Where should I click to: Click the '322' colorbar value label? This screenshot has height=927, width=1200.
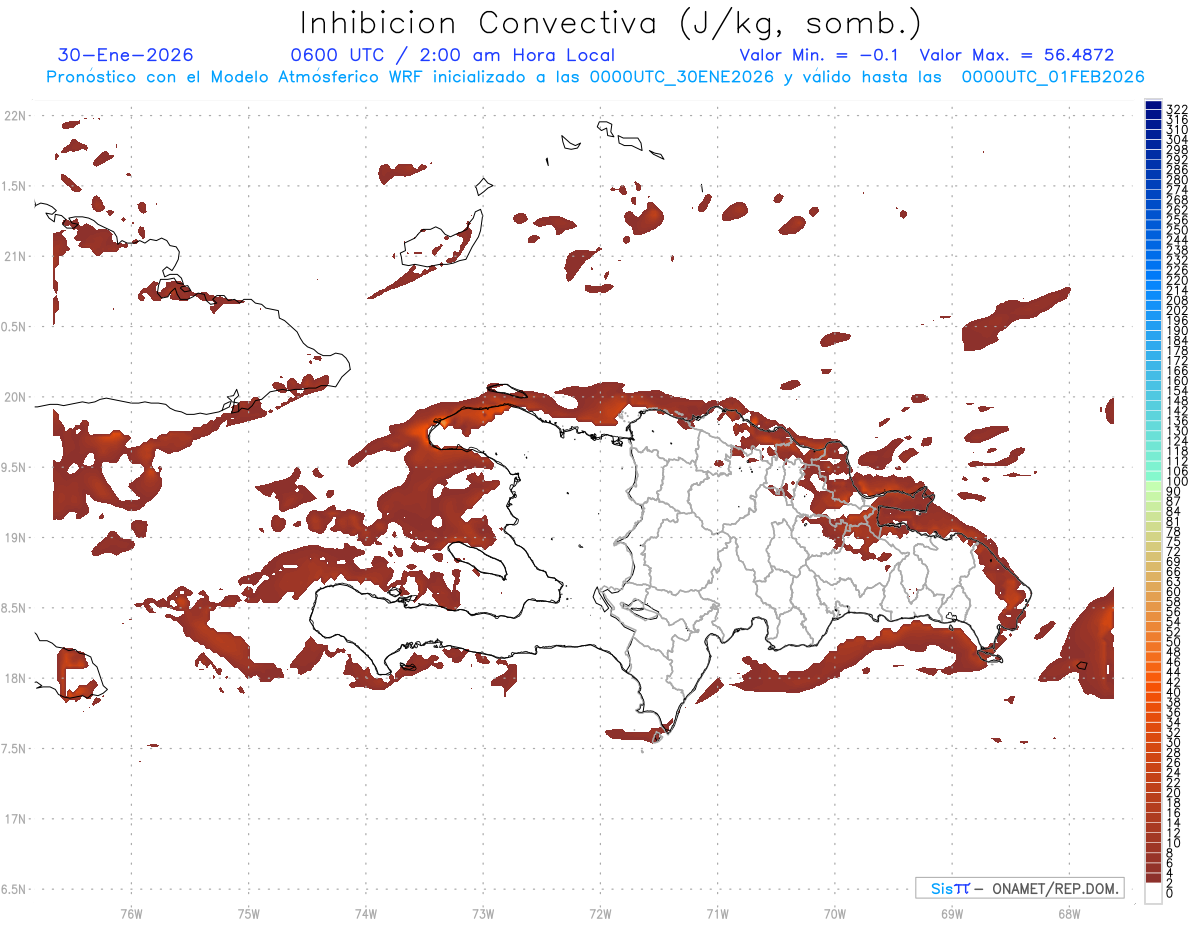(x=1176, y=109)
